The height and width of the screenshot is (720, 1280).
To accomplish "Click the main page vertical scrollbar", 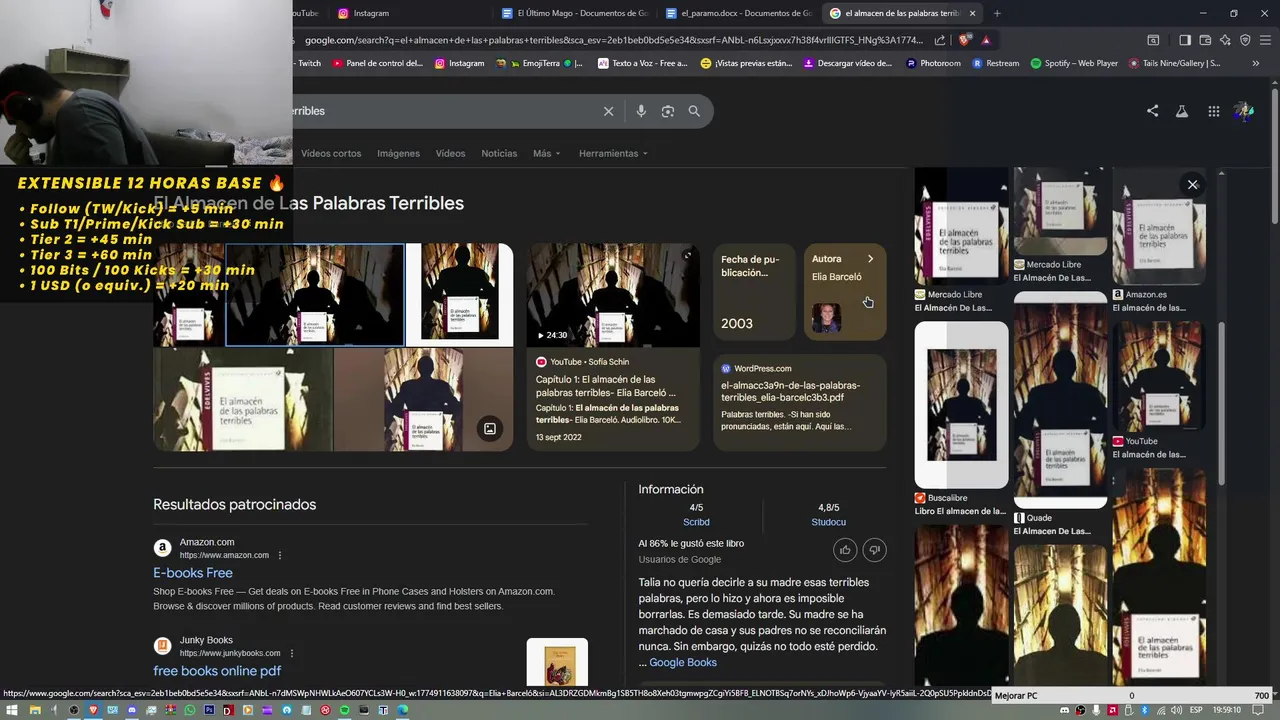I will tap(1273, 155).
